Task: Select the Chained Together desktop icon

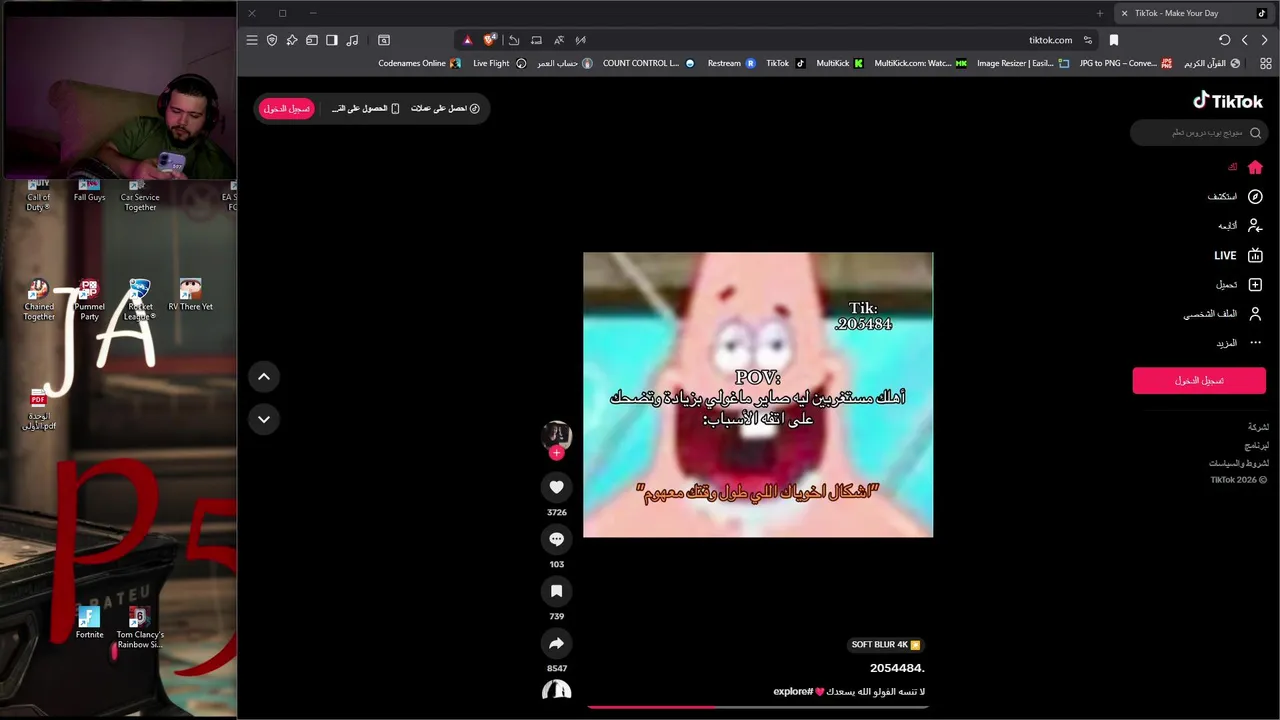Action: (x=39, y=300)
